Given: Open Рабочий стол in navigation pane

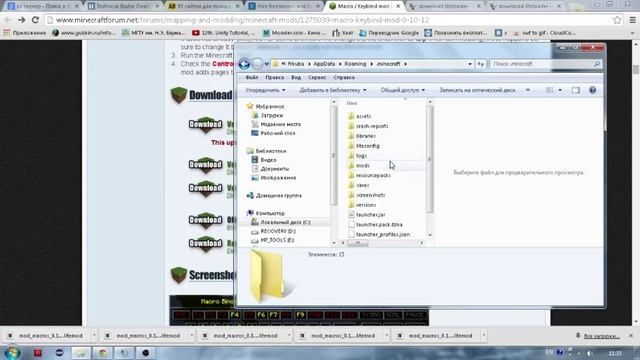Looking at the screenshot, I should click(278, 133).
